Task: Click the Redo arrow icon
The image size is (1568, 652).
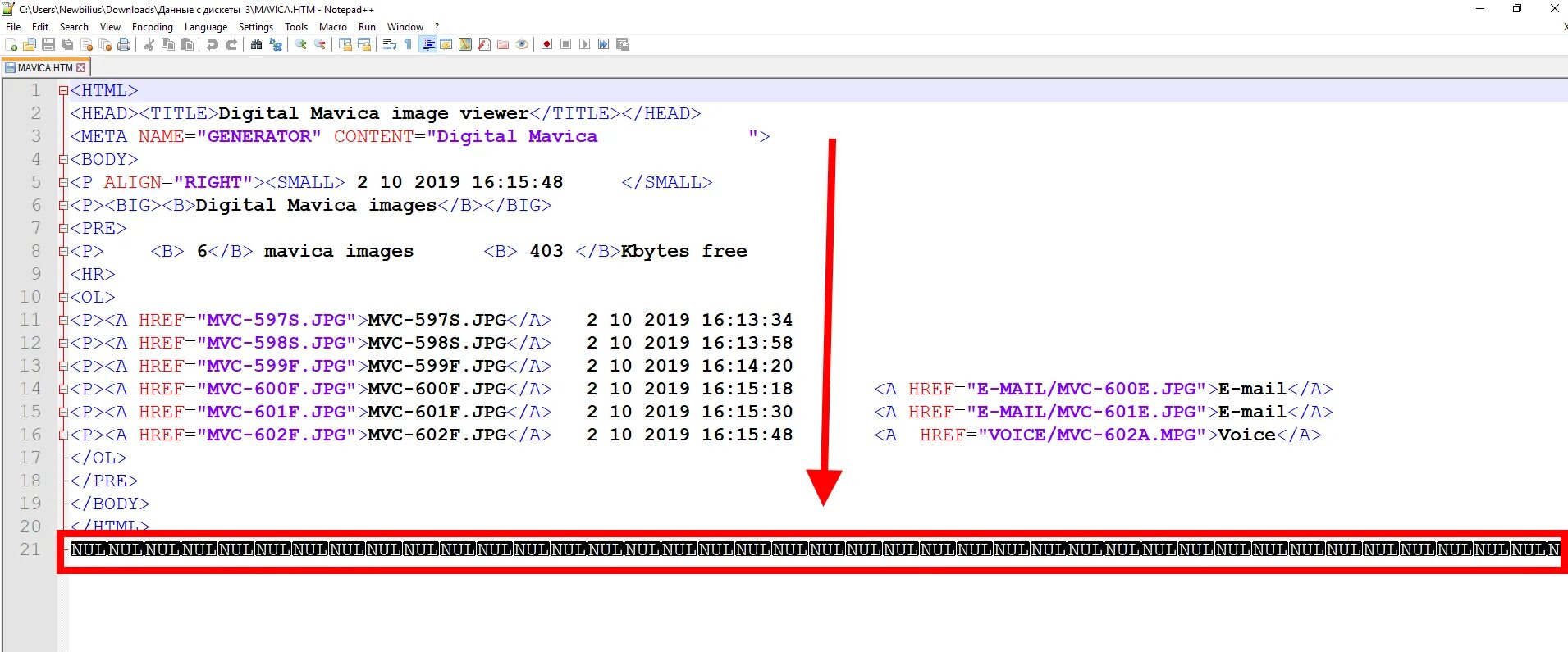Action: tap(231, 44)
